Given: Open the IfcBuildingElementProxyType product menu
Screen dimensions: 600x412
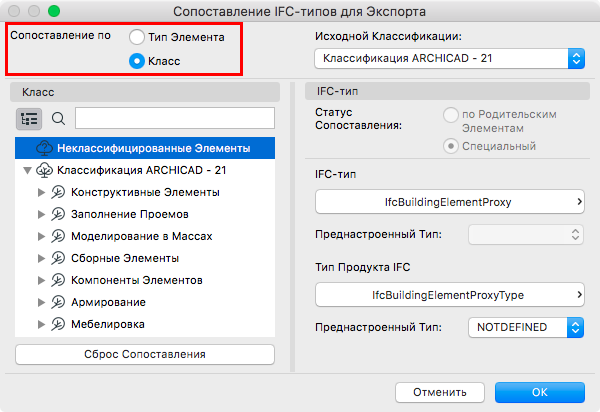Looking at the screenshot, I should pos(449,294).
